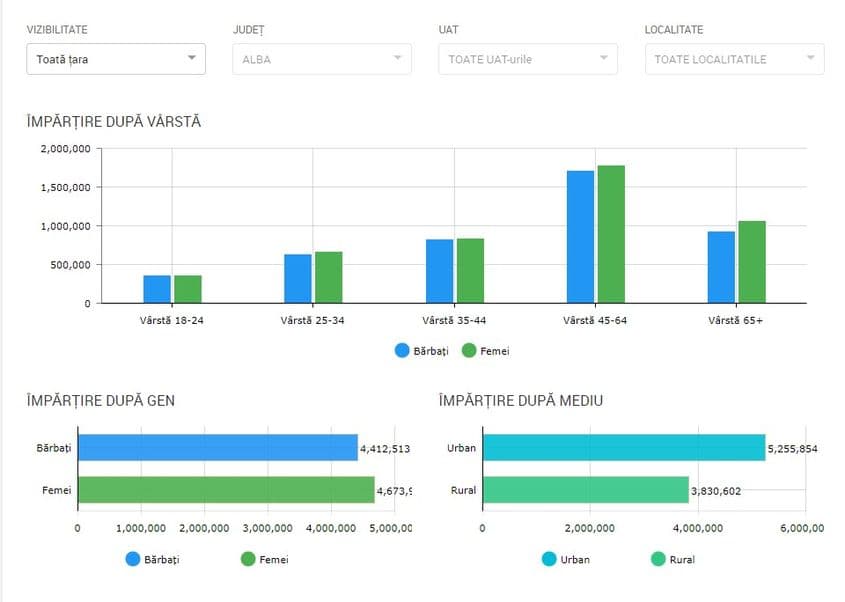Toggle Femei legend icon under age chart

click(468, 351)
